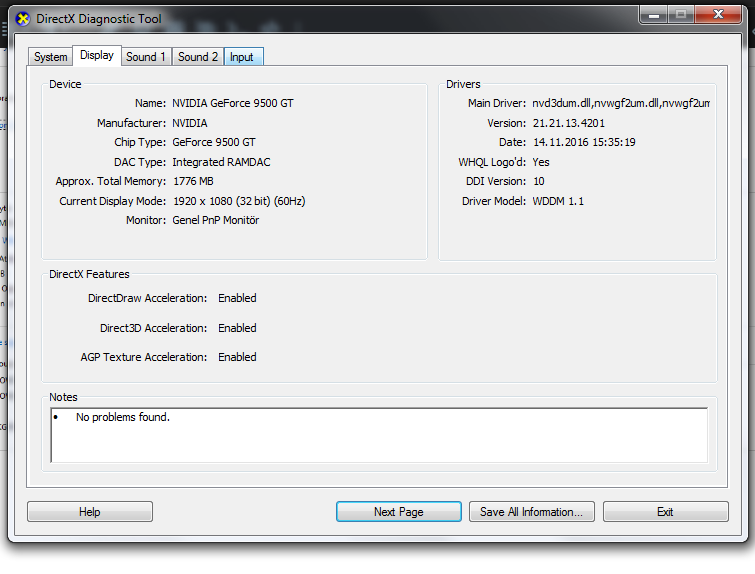This screenshot has height=574, width=755.
Task: Click AGP Texture Acceleration 'Enabled' value
Action: click(237, 357)
